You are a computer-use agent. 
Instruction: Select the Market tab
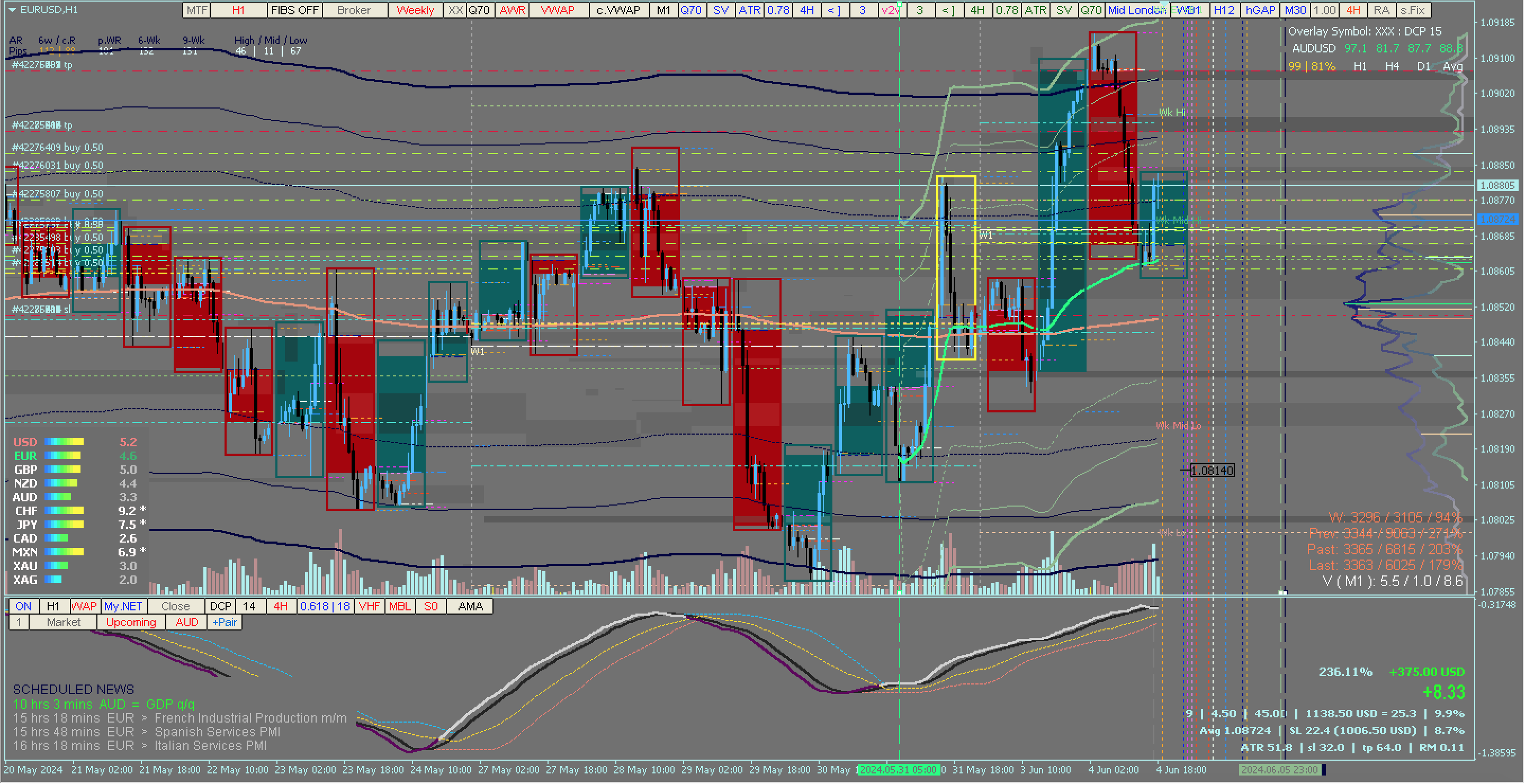[64, 623]
